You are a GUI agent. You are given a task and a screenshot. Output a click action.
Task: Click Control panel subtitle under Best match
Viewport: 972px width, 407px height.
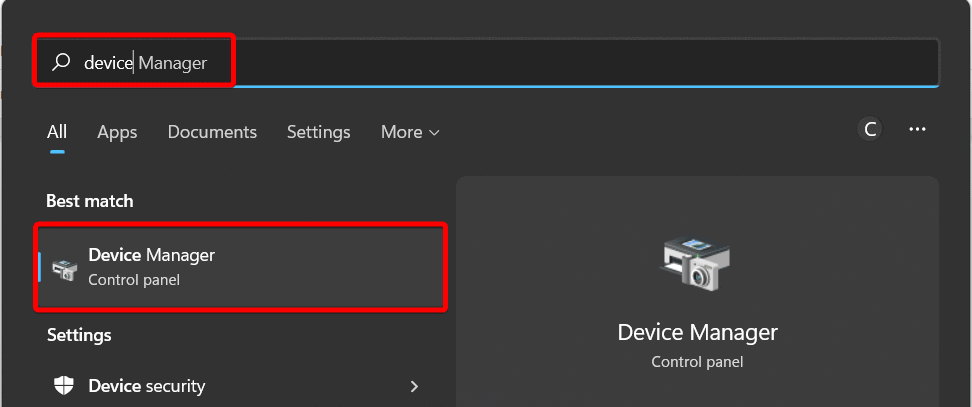[134, 280]
